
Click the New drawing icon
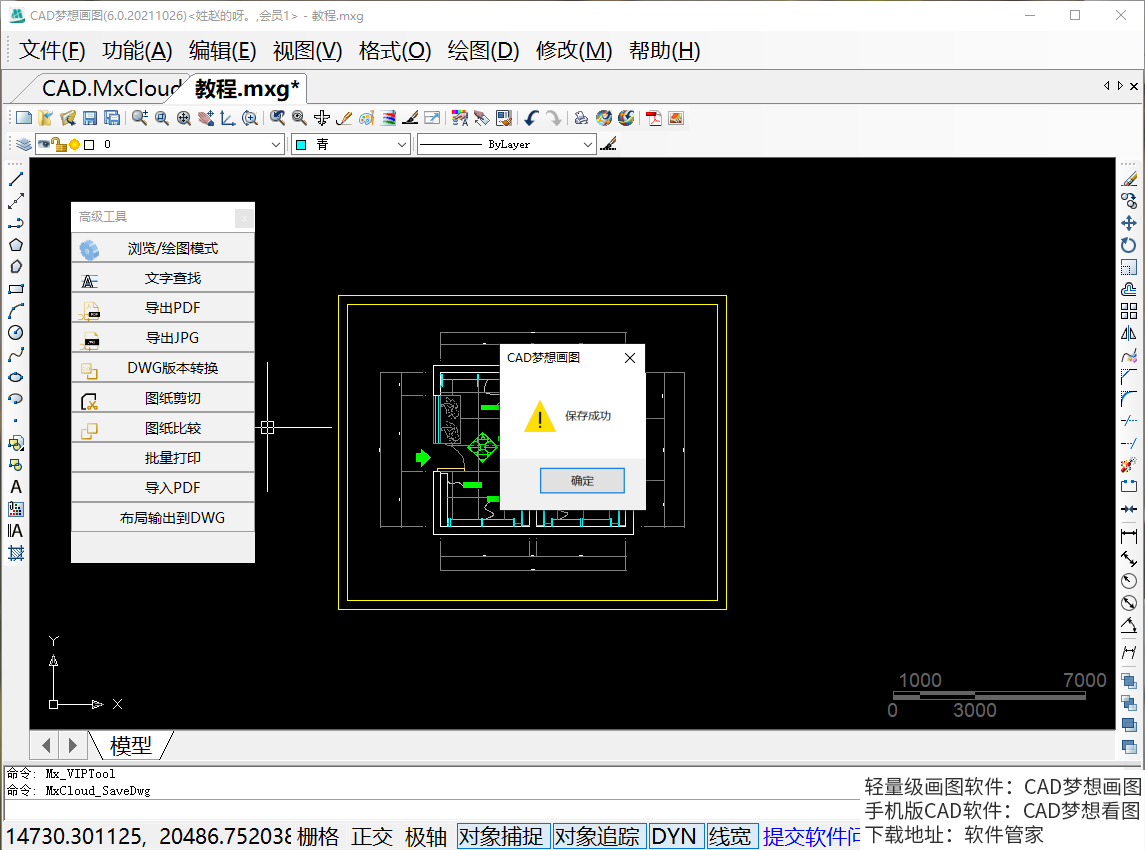(x=24, y=118)
